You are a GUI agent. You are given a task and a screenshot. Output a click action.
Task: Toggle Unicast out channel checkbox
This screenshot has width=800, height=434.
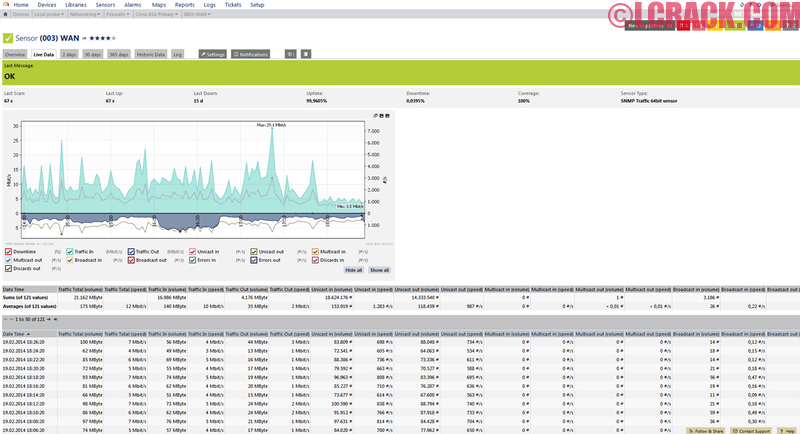[254, 252]
